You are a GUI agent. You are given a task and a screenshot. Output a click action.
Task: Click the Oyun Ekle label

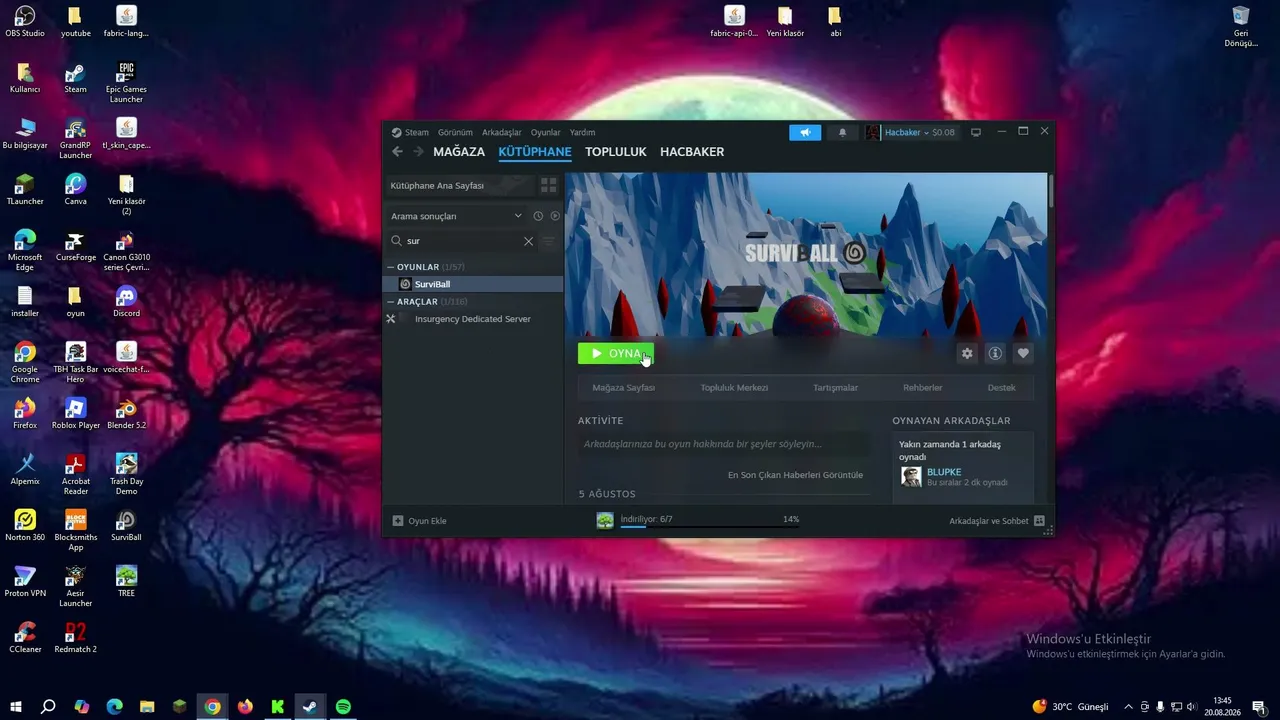[x=427, y=521]
